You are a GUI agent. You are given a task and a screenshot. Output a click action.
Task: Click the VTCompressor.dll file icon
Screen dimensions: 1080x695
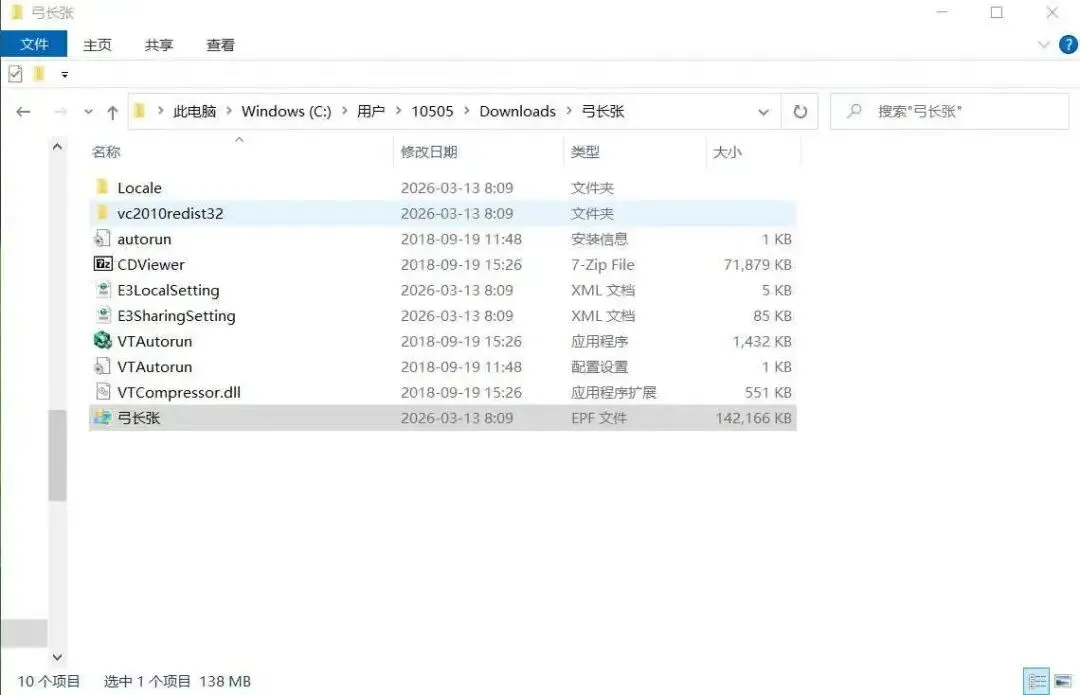(103, 391)
